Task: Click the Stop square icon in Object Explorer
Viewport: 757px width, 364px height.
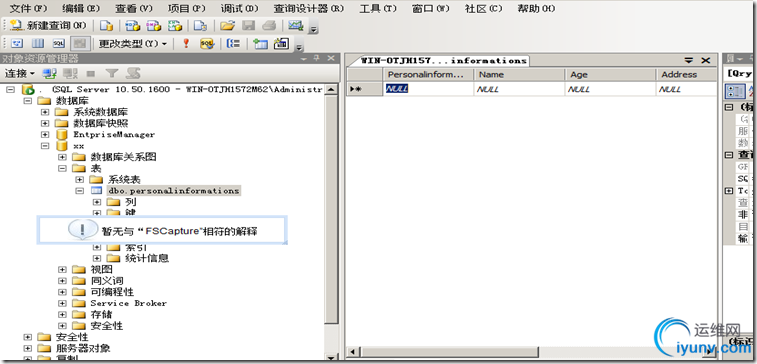Action: pos(90,73)
